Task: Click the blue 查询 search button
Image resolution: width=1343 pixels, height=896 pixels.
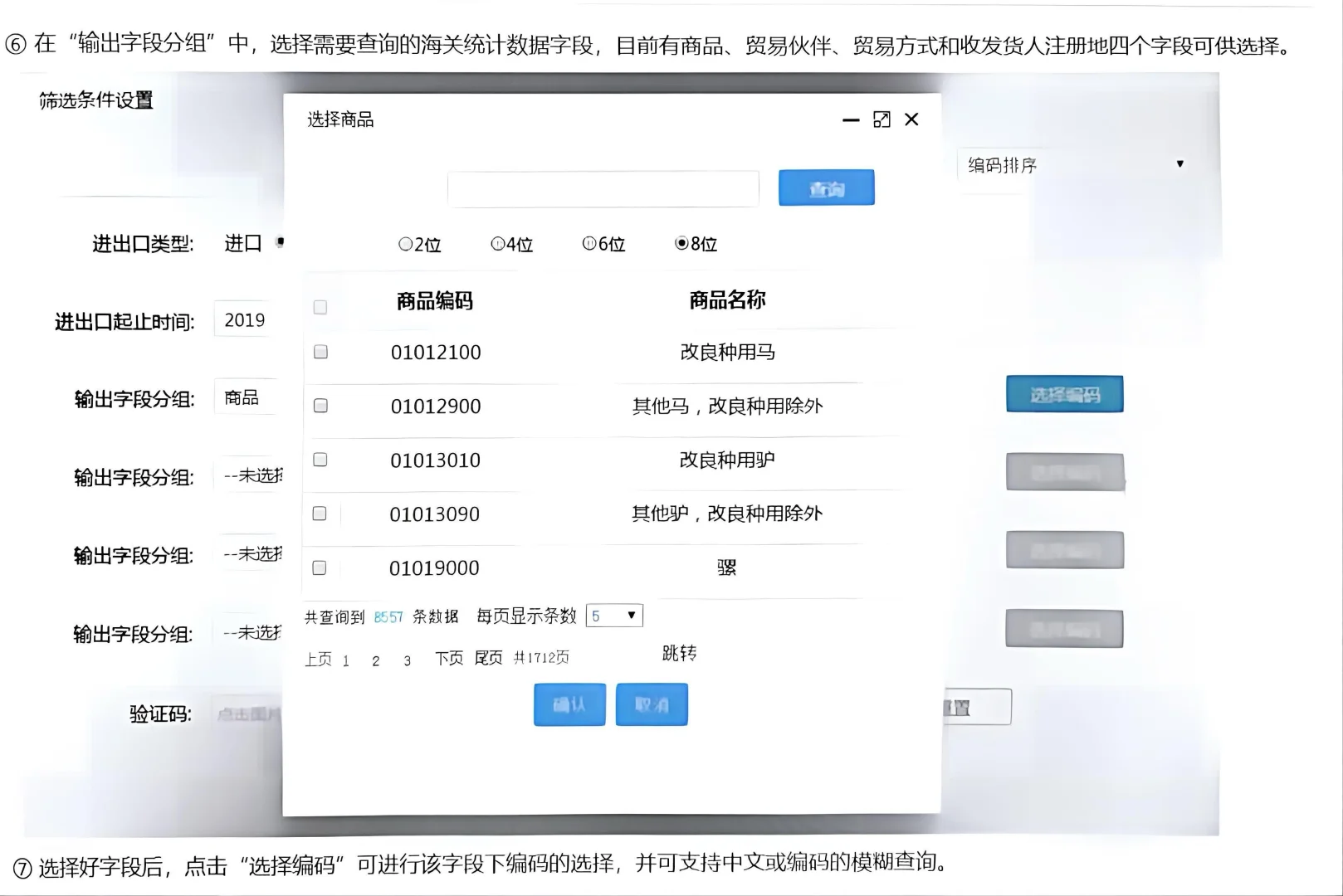Action: point(826,187)
